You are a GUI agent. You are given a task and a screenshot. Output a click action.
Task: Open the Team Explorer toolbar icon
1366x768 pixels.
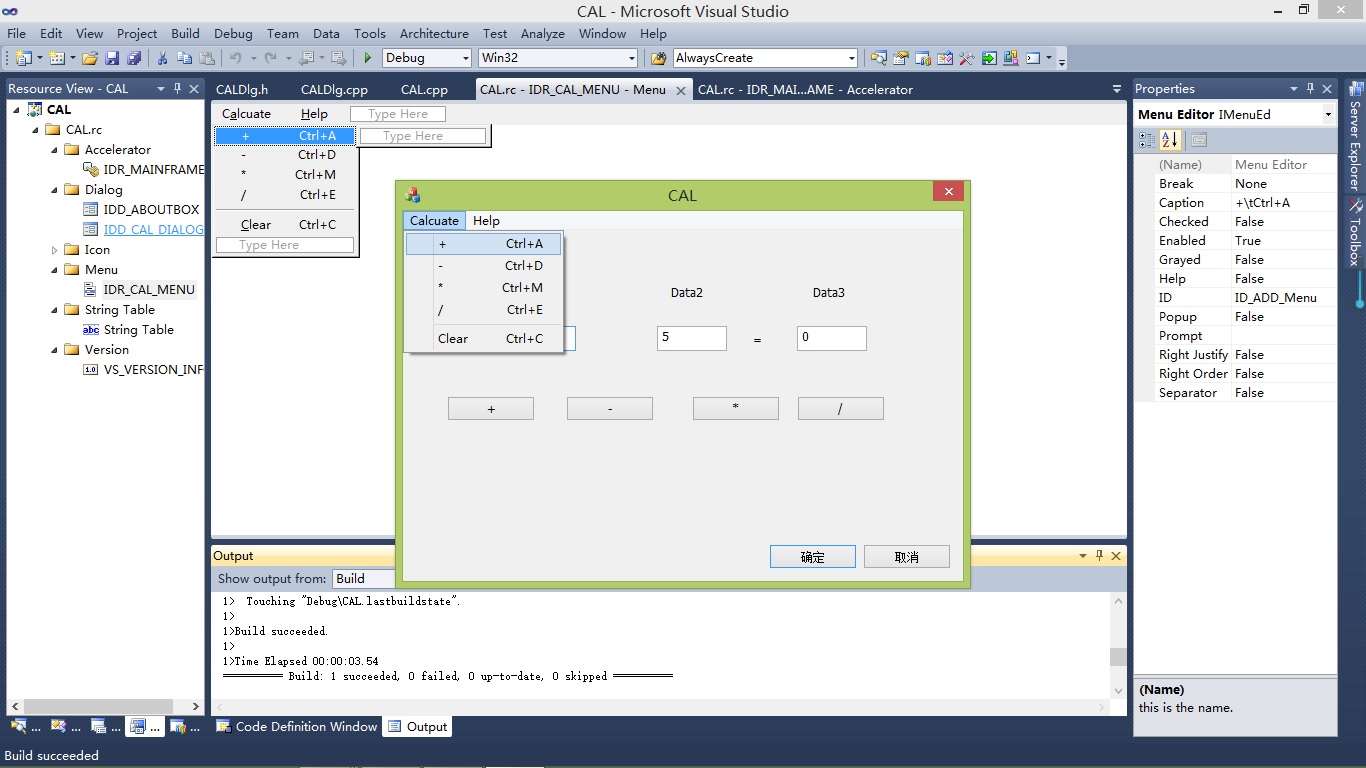pos(923,58)
